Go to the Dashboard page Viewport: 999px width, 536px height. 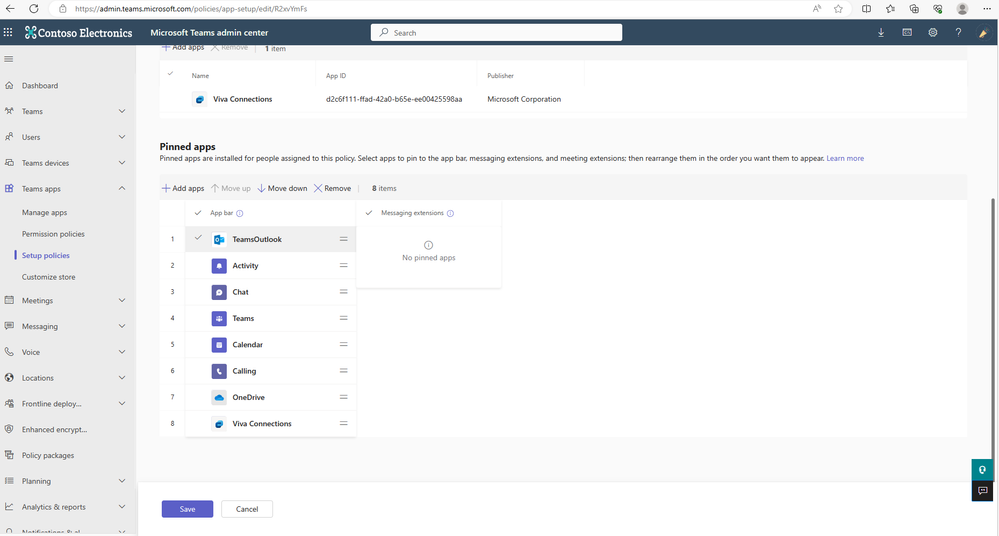(40, 85)
